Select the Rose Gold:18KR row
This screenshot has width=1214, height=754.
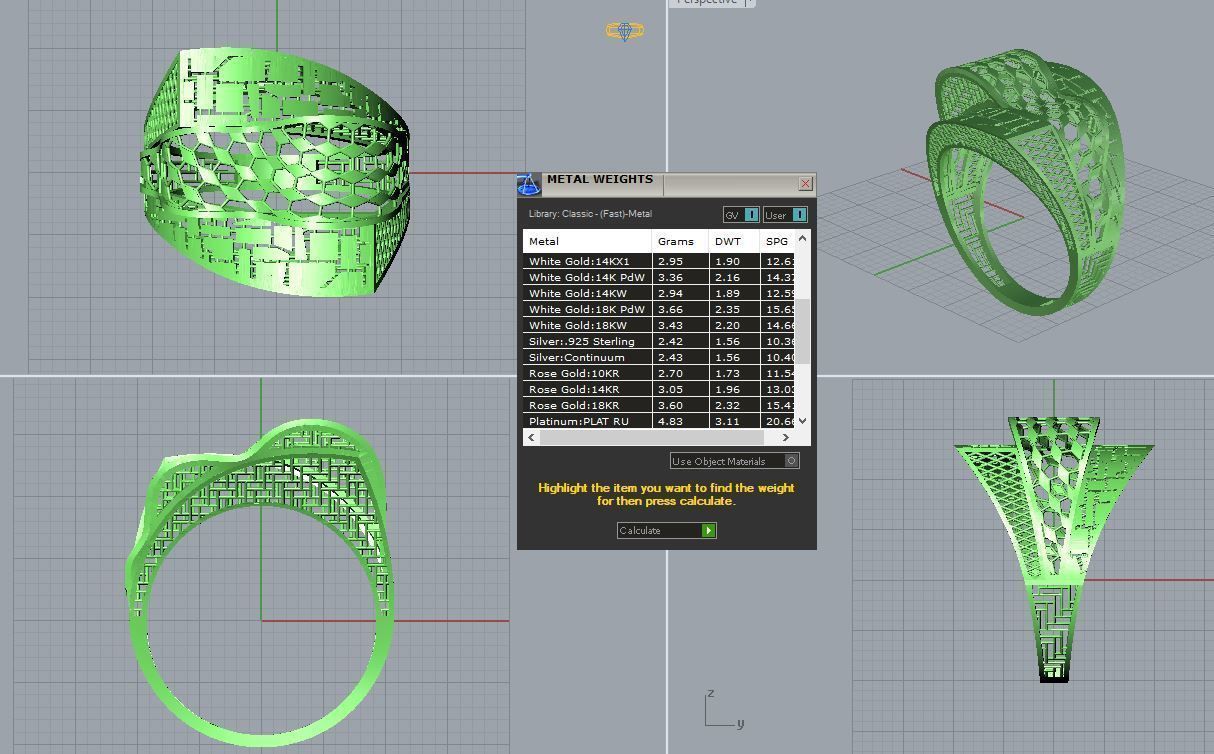(x=659, y=405)
